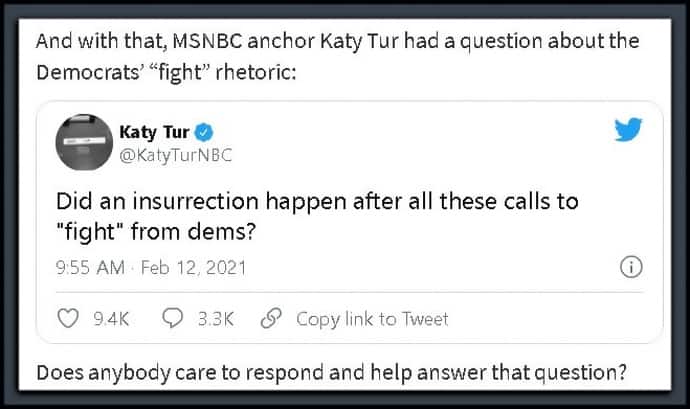Click the blue verified badge
This screenshot has width=690, height=409.
[204, 133]
